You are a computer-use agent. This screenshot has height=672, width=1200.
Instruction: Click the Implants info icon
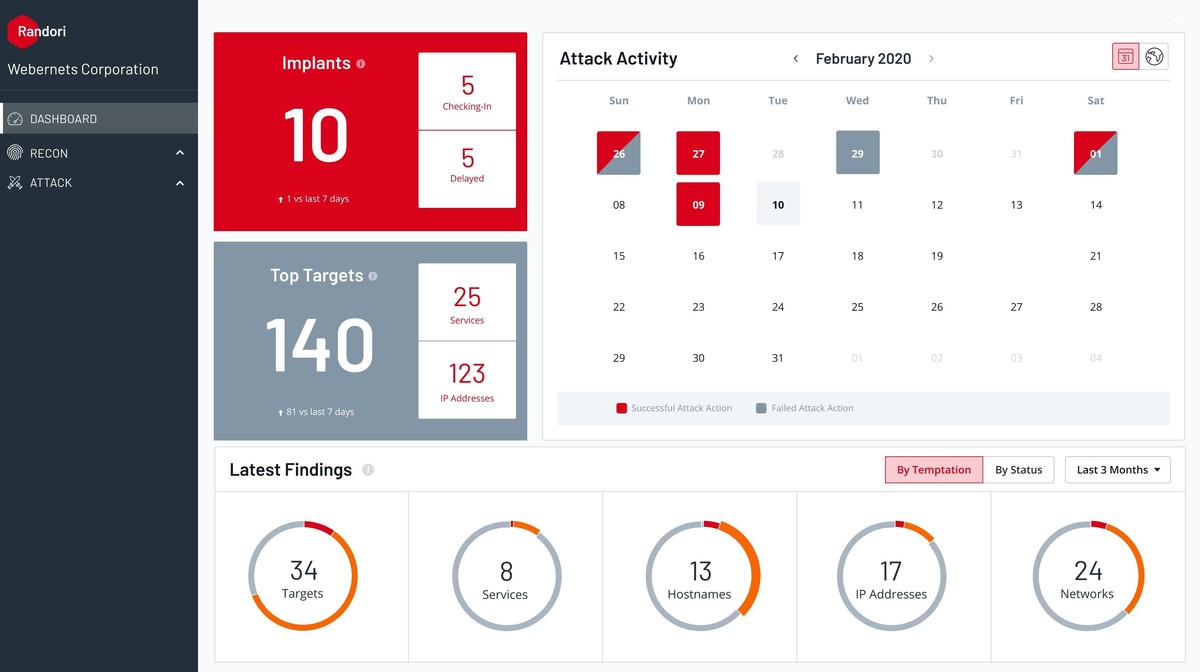(x=361, y=63)
